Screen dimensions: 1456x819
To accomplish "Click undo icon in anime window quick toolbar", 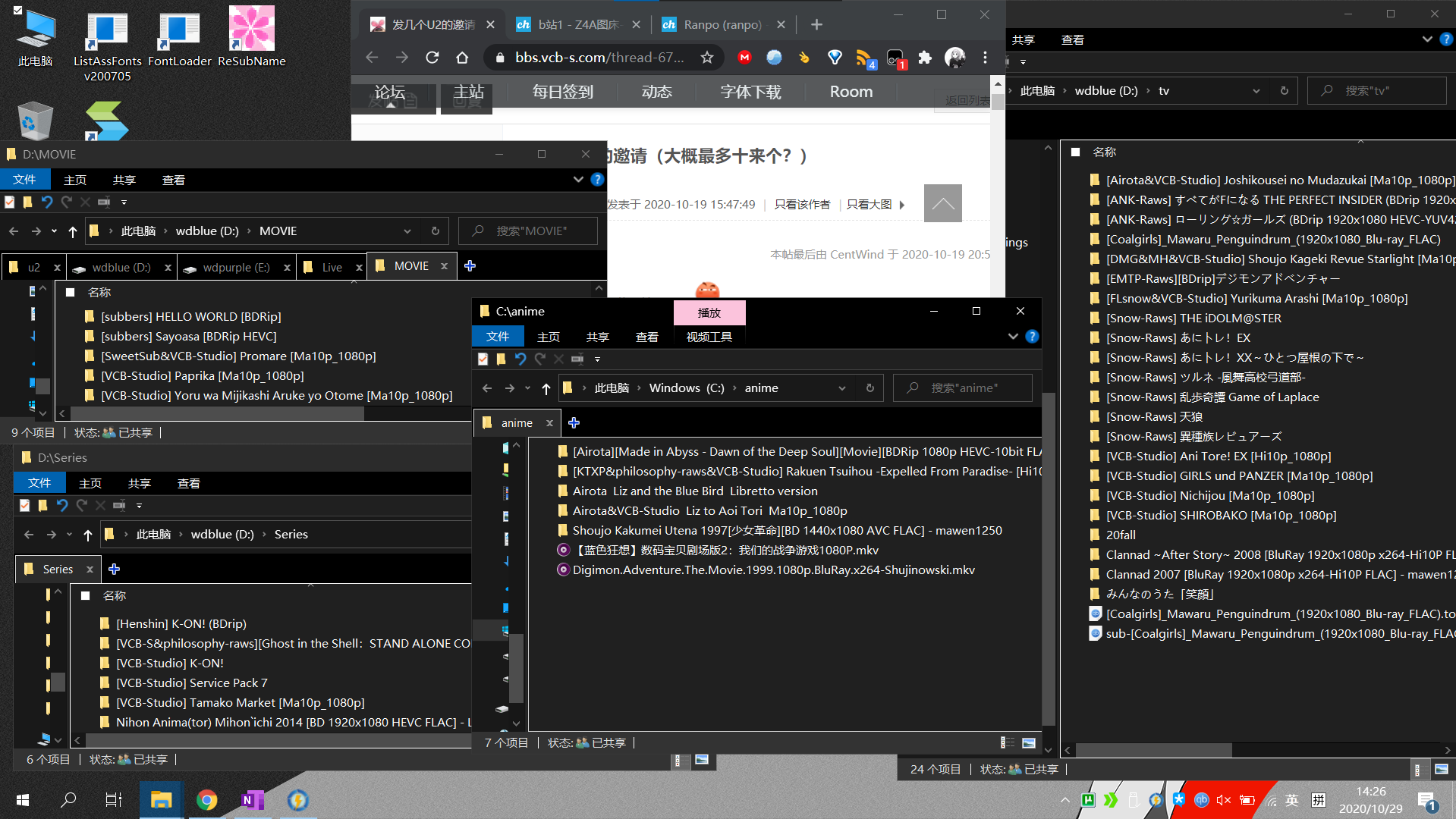I will tap(520, 359).
